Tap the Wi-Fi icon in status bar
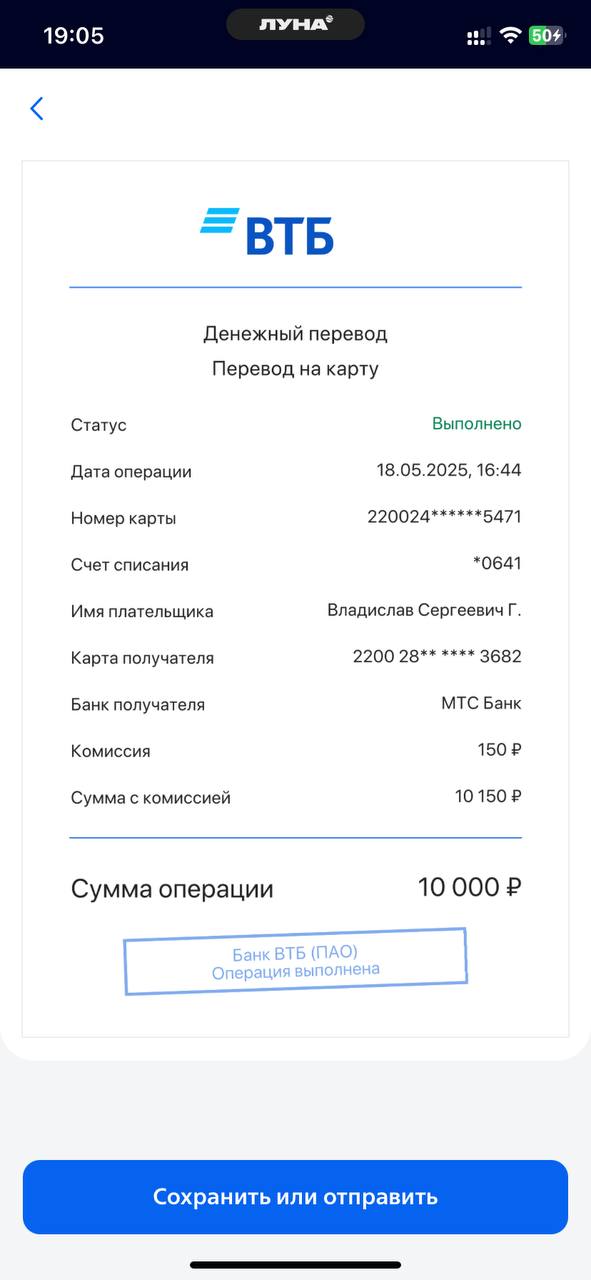The height and width of the screenshot is (1280, 591). (x=511, y=36)
